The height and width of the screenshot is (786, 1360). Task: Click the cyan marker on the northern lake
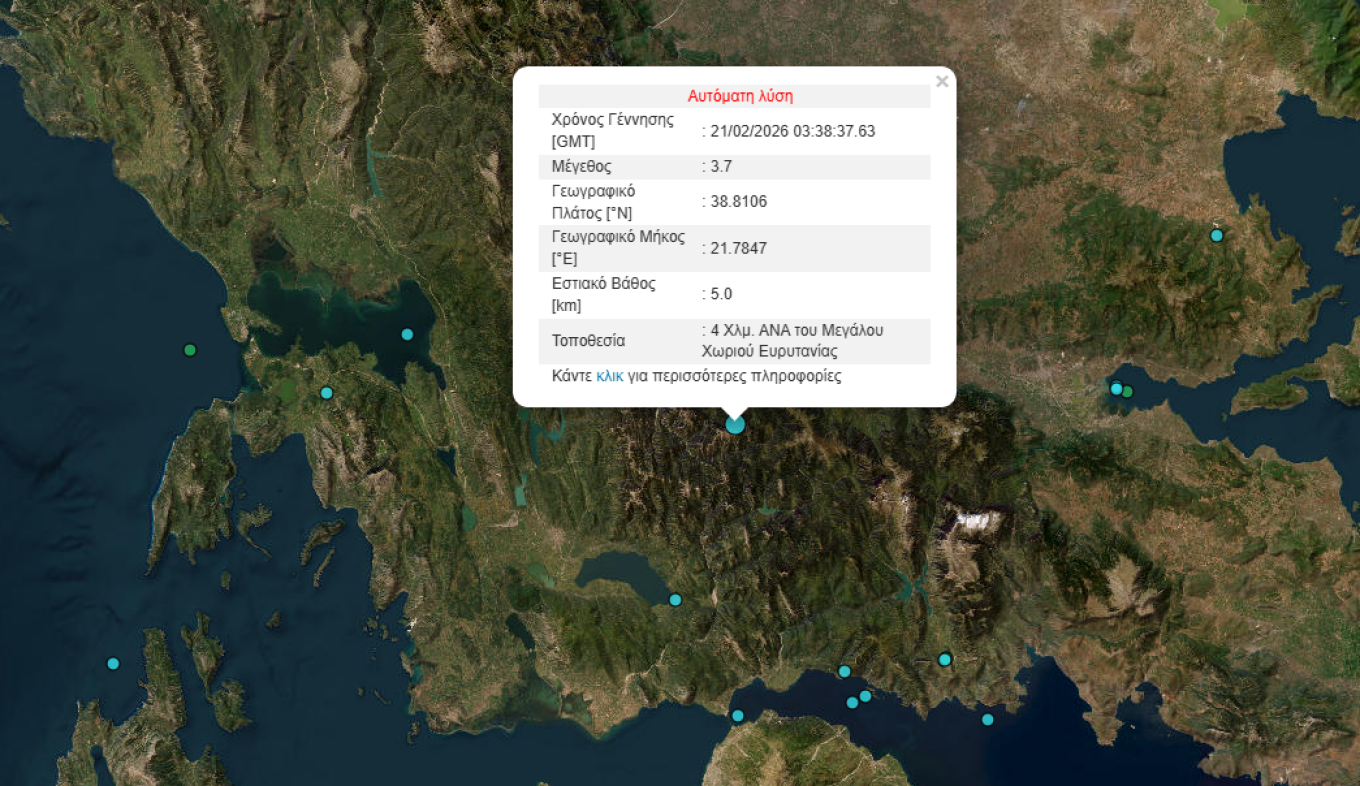point(405,334)
